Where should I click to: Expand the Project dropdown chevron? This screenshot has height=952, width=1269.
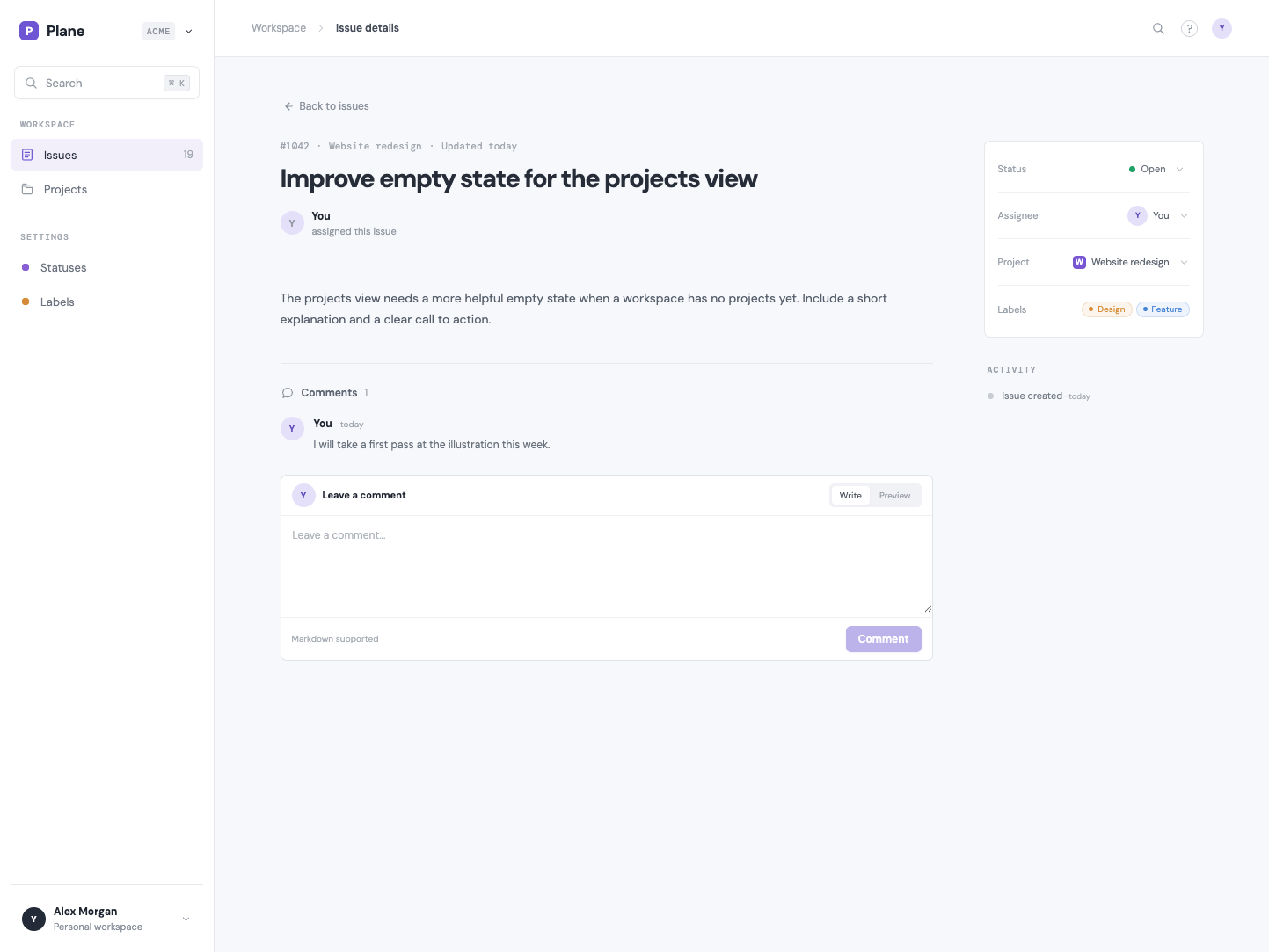tap(1184, 262)
